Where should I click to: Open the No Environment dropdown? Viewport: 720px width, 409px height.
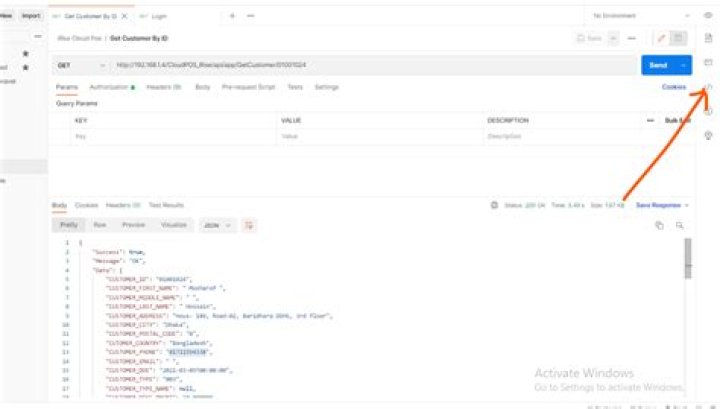(641, 16)
